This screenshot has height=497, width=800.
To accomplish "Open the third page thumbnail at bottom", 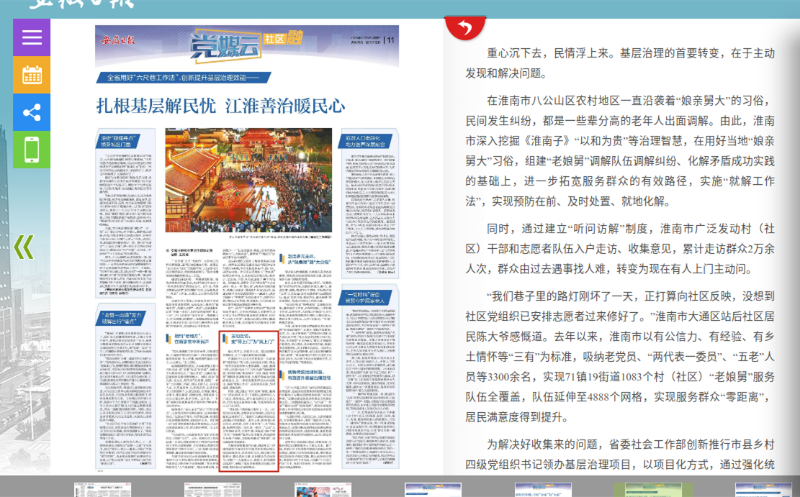I will (320, 490).
